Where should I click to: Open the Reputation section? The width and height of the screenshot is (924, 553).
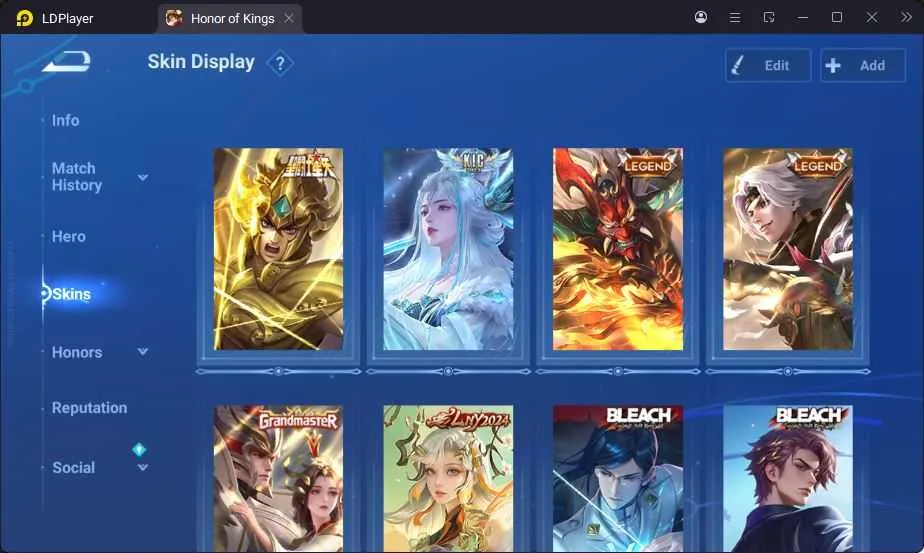(90, 408)
